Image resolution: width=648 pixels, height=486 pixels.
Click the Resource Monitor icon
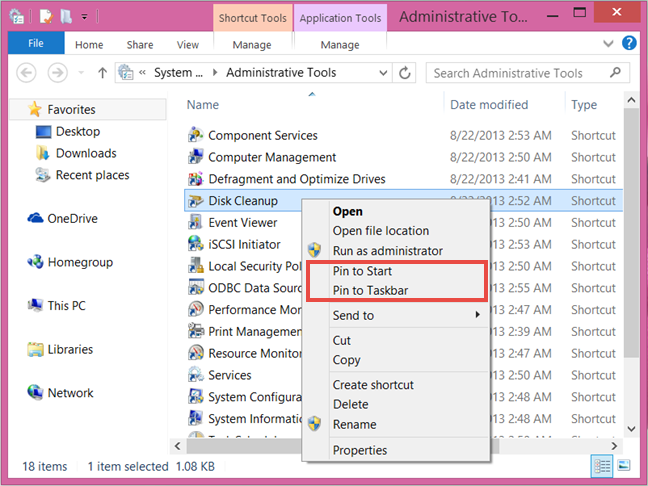pos(195,353)
